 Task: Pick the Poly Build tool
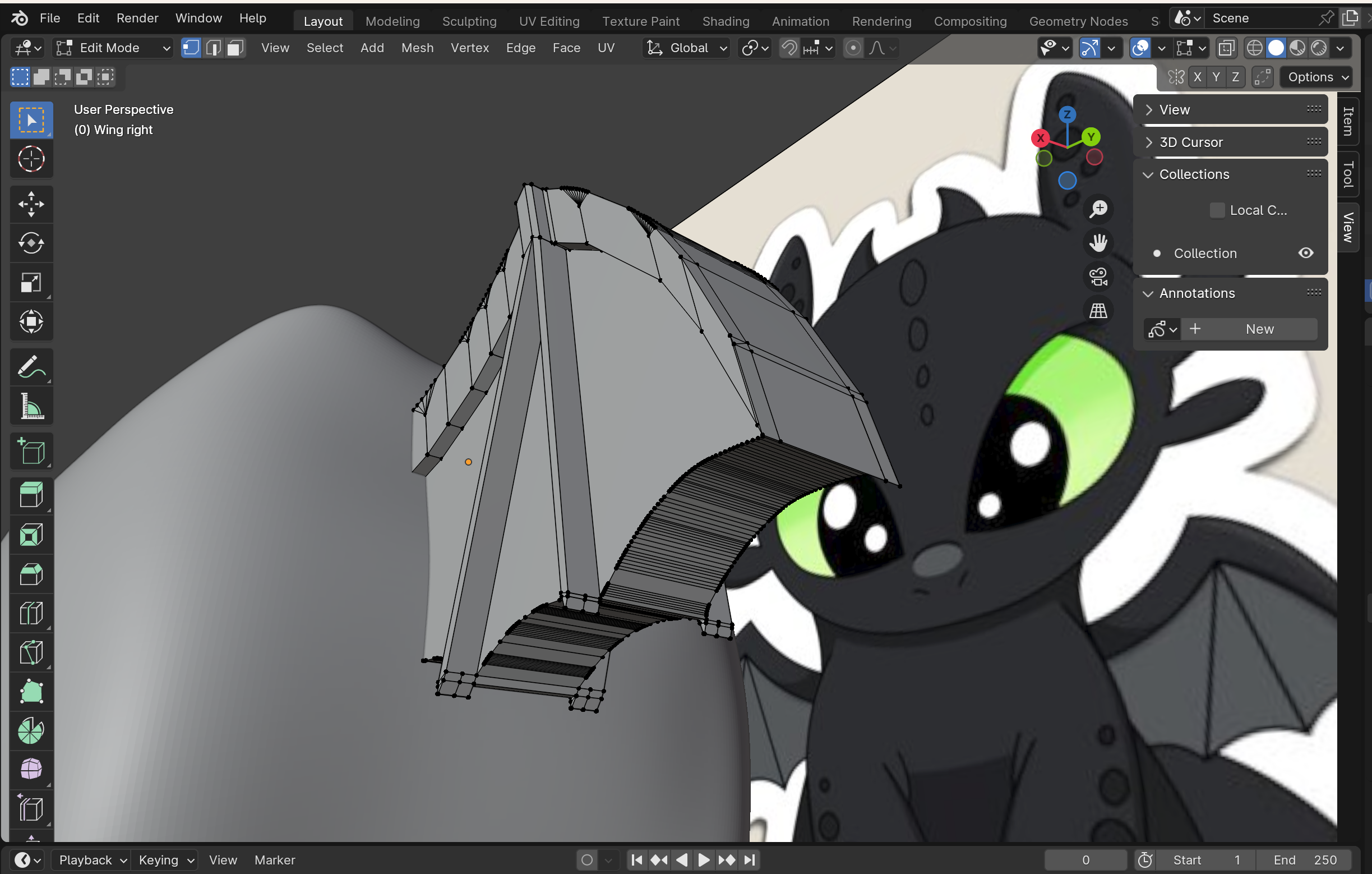(x=31, y=692)
